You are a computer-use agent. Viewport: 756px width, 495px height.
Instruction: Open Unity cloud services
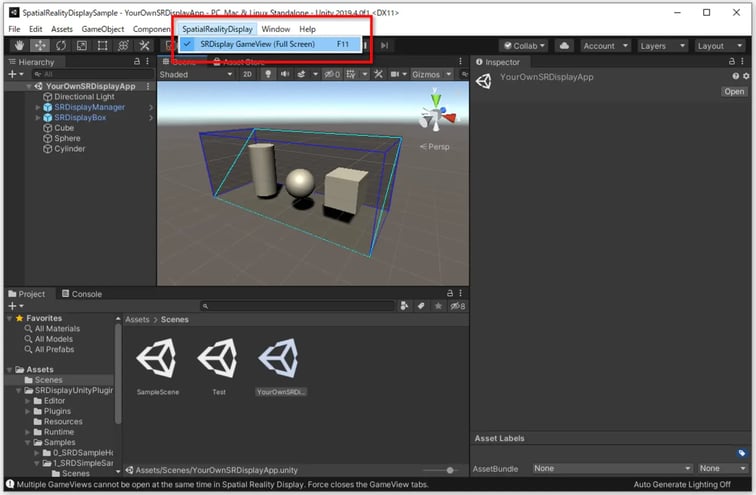click(x=564, y=46)
